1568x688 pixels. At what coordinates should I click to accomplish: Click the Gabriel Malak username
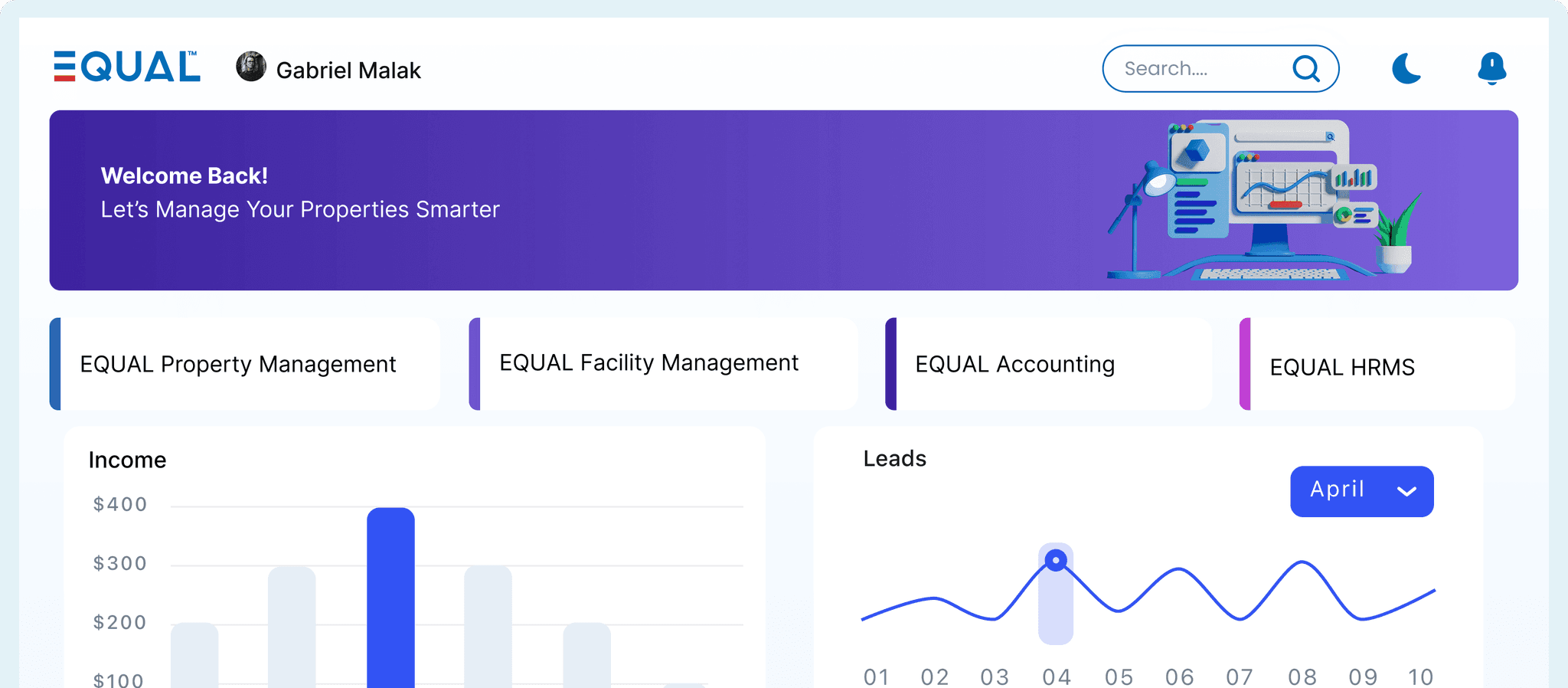(x=348, y=70)
